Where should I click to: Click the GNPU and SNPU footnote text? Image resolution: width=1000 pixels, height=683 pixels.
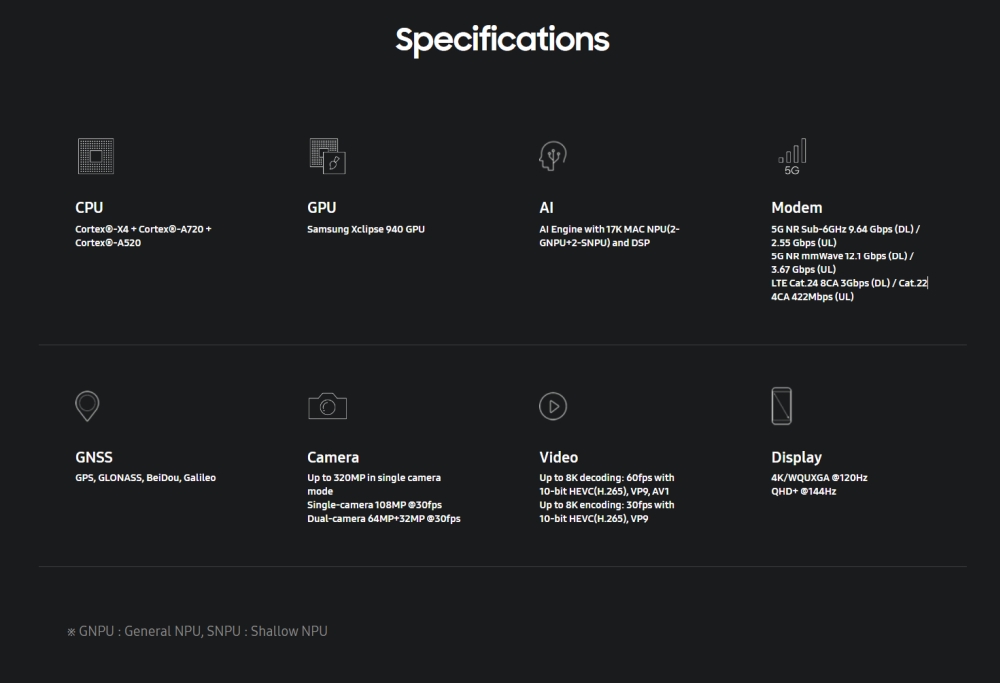(197, 631)
